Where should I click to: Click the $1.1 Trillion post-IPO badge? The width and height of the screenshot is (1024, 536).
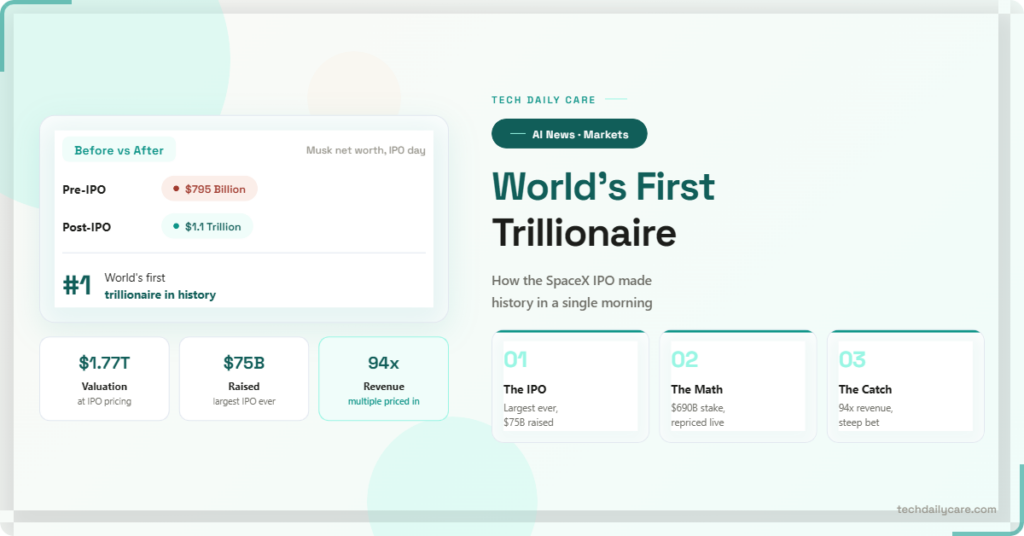tap(207, 227)
